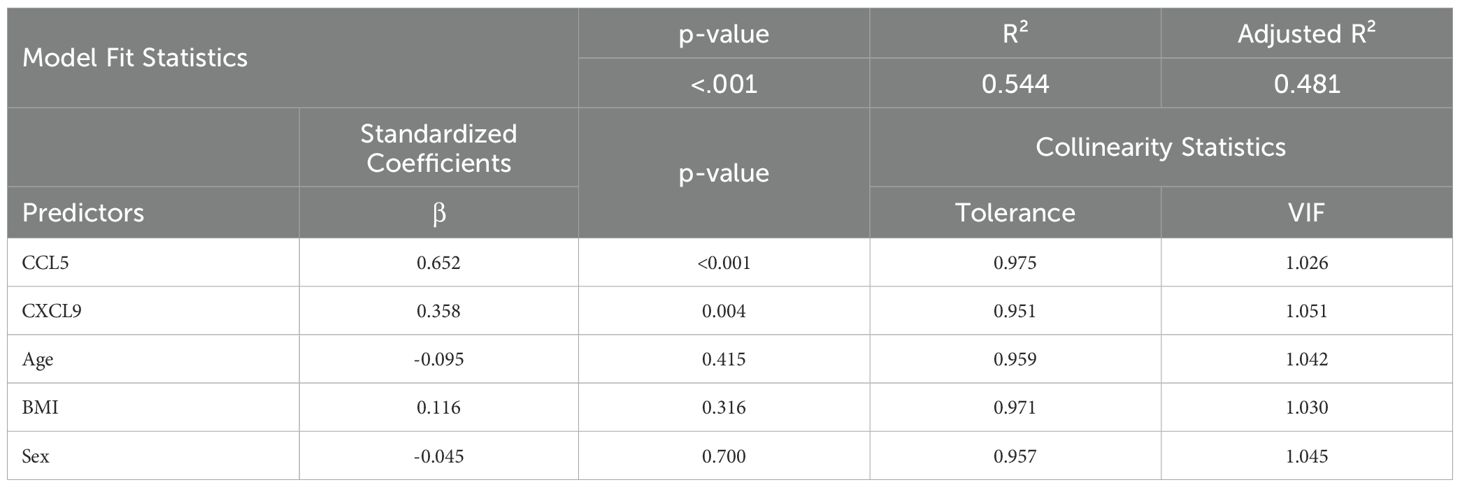1460x487 pixels.
Task: Click the Tolerance column header
Action: coord(1014,212)
